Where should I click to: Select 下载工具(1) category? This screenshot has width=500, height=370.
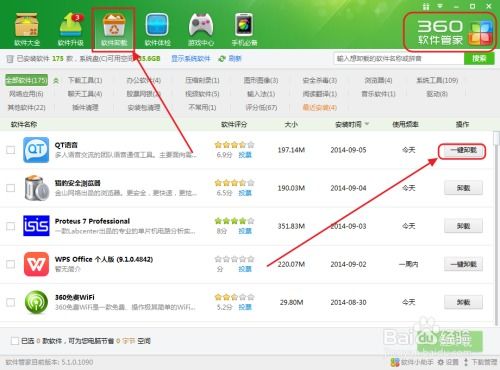85,80
